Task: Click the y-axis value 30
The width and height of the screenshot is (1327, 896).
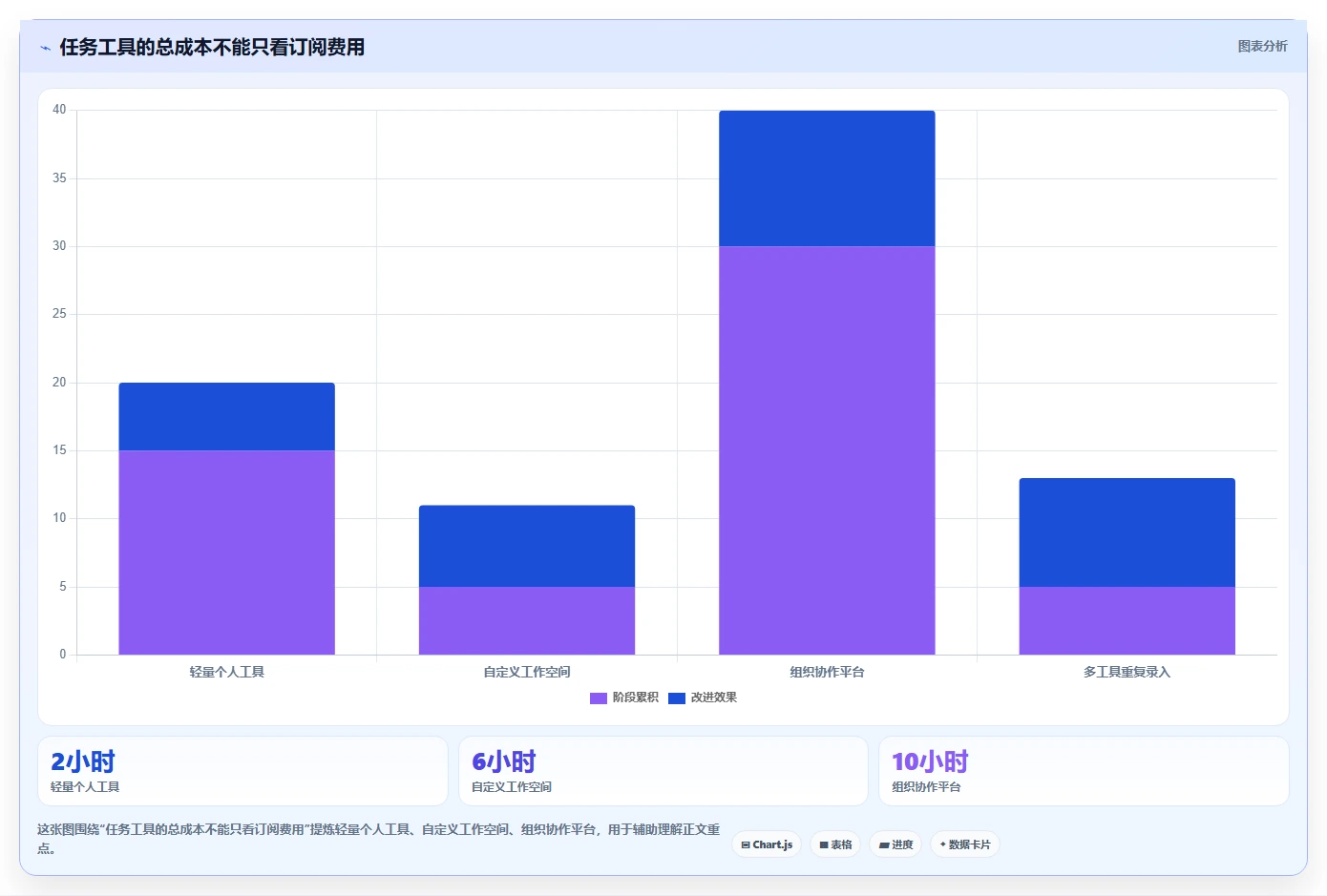Action: (x=59, y=246)
